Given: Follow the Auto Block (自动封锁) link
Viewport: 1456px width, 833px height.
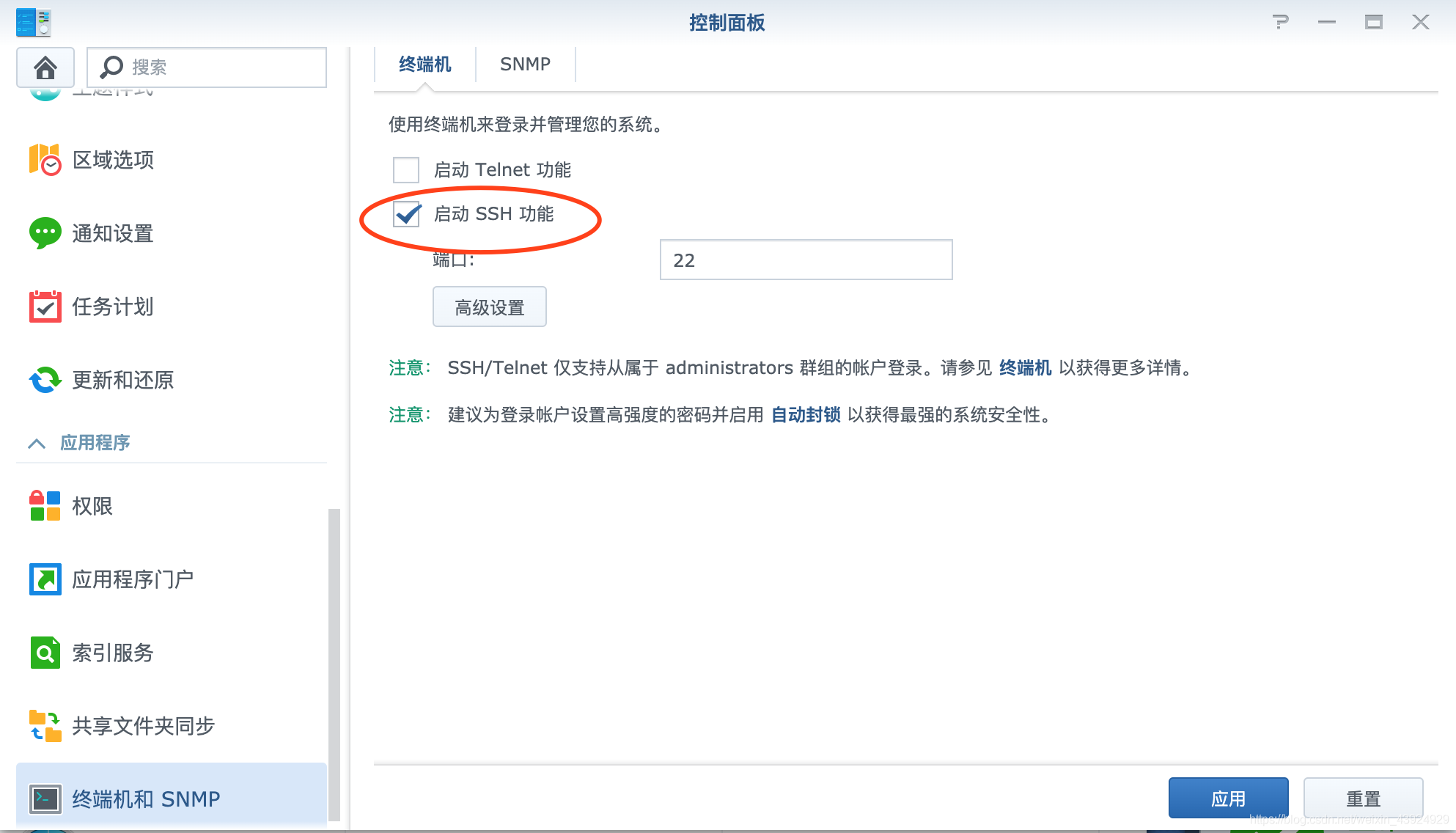Looking at the screenshot, I should tap(806, 415).
